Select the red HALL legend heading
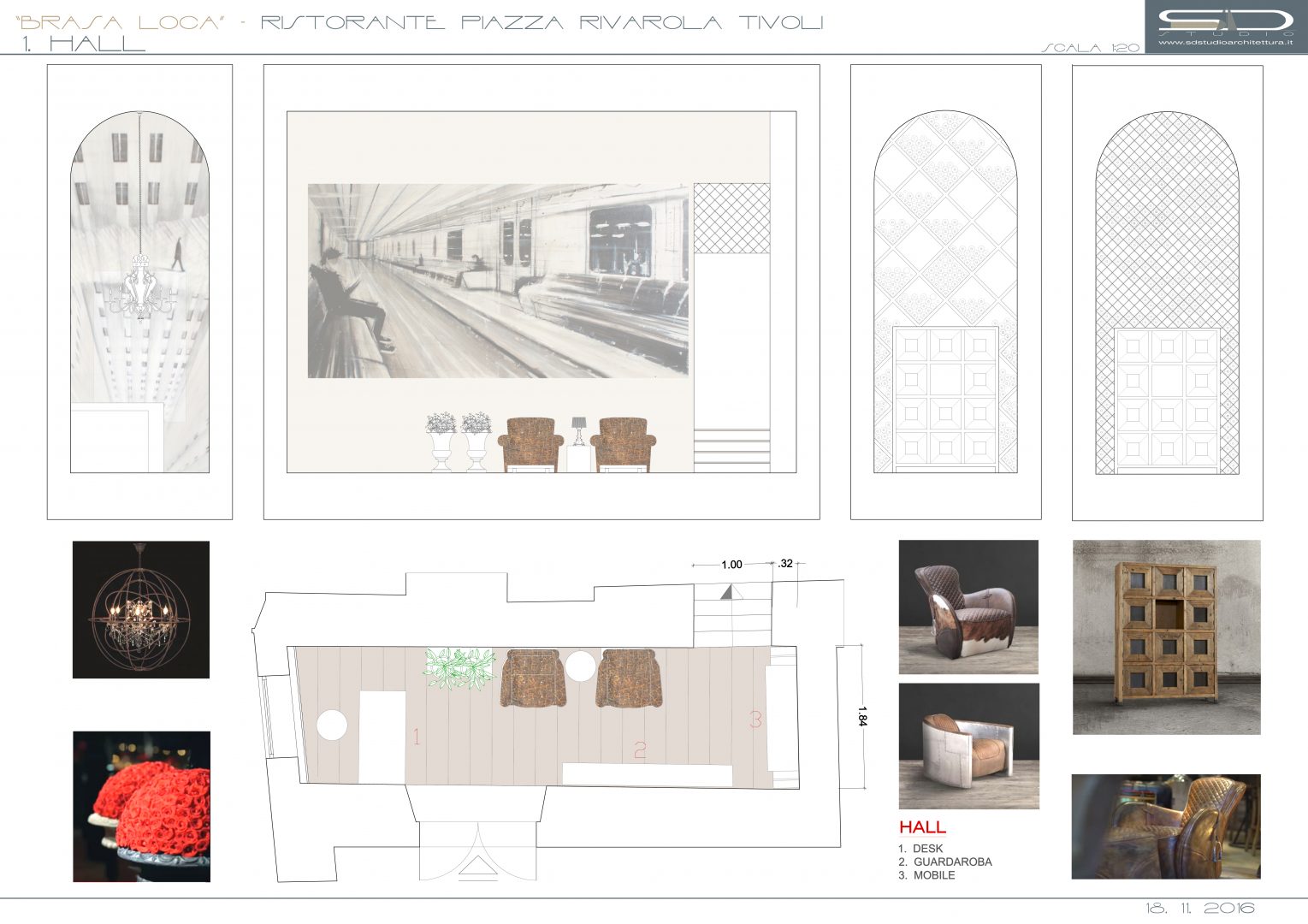 [x=922, y=827]
